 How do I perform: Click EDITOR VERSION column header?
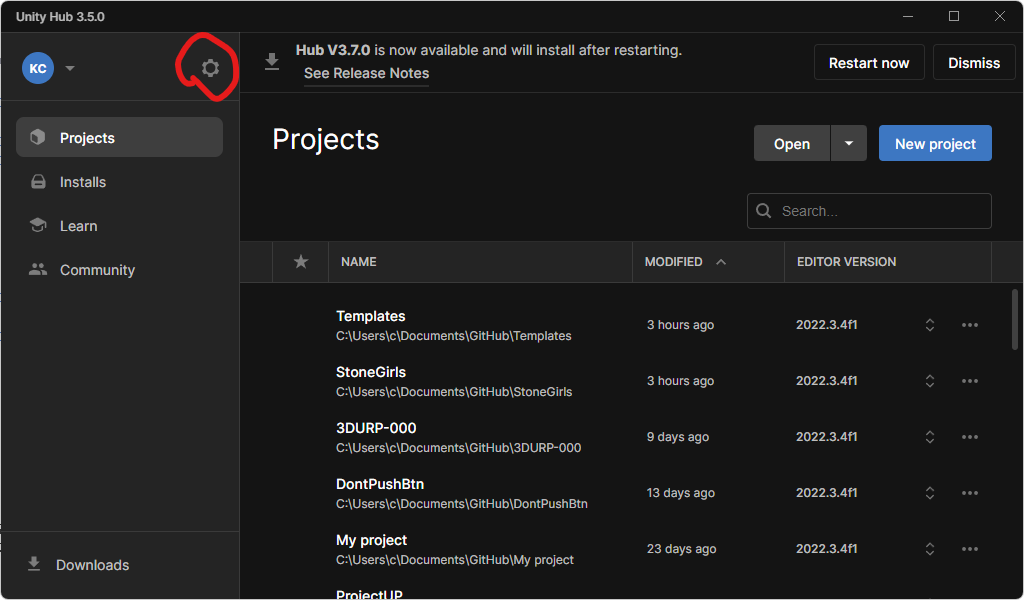[846, 262]
